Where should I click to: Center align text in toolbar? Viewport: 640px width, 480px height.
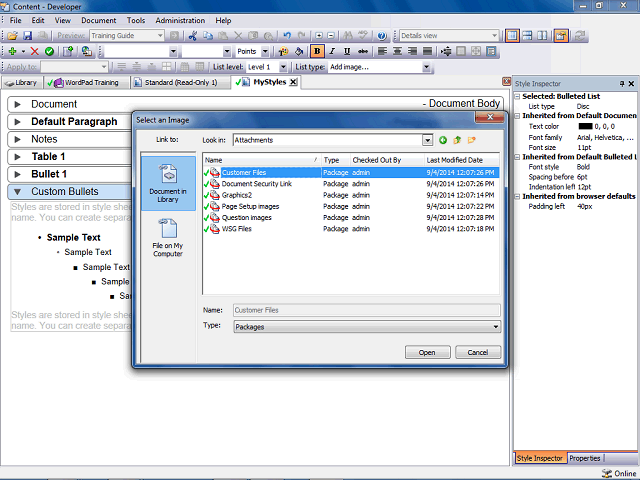pyautogui.click(x=397, y=51)
